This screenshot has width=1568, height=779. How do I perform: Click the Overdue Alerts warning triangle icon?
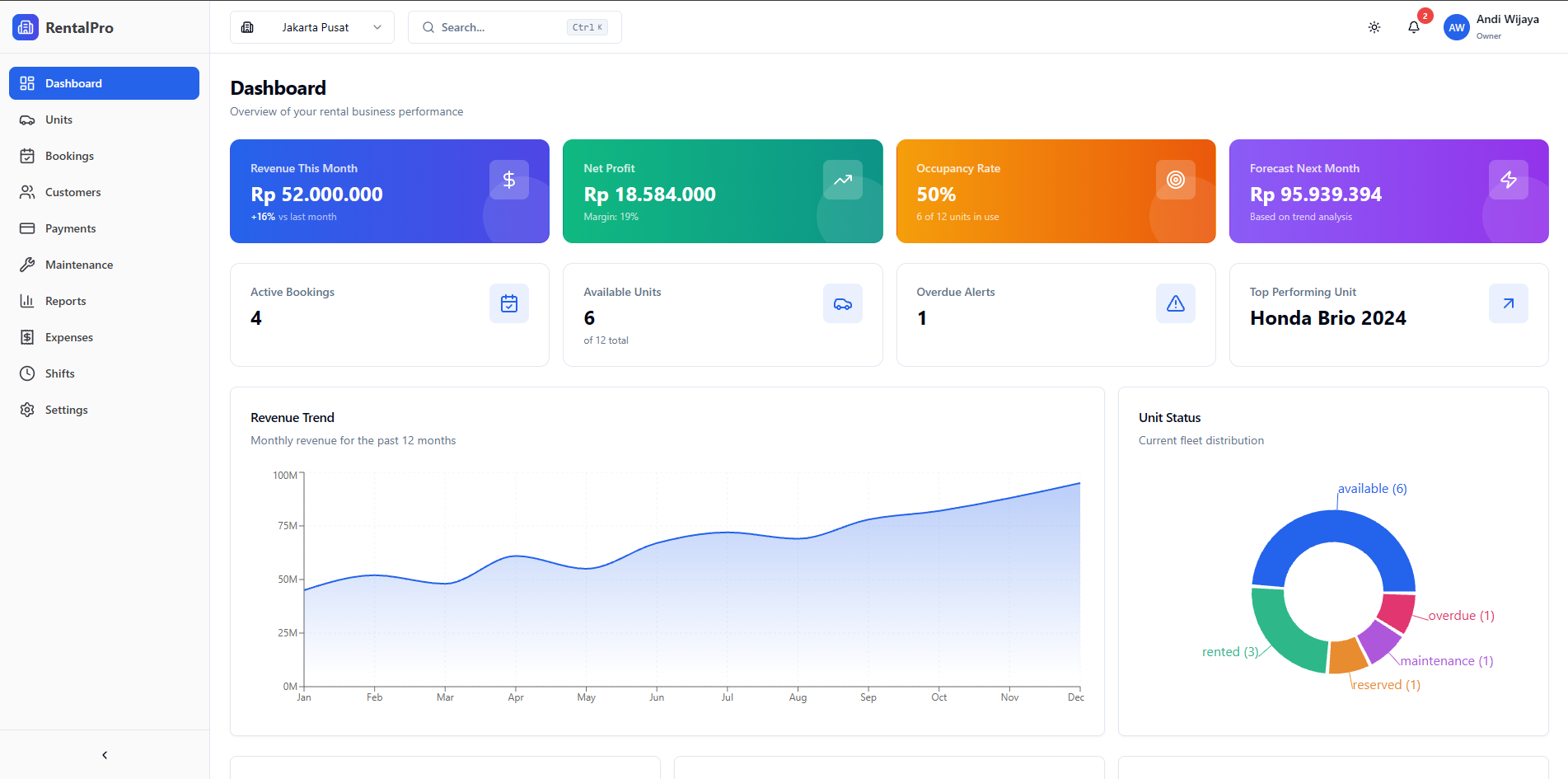[1175, 304]
